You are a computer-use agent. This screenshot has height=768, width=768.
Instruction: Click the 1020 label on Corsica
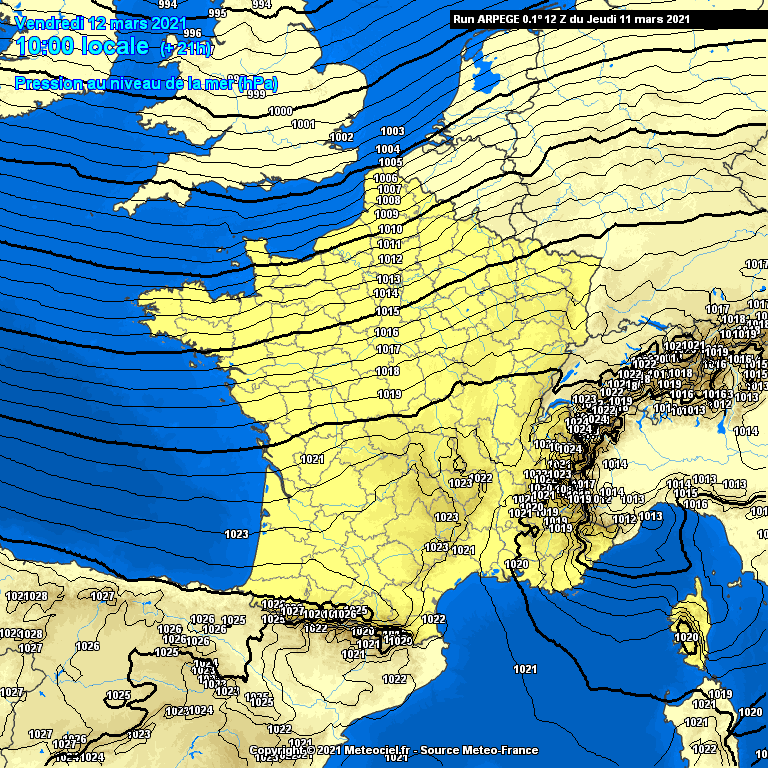[x=686, y=637]
